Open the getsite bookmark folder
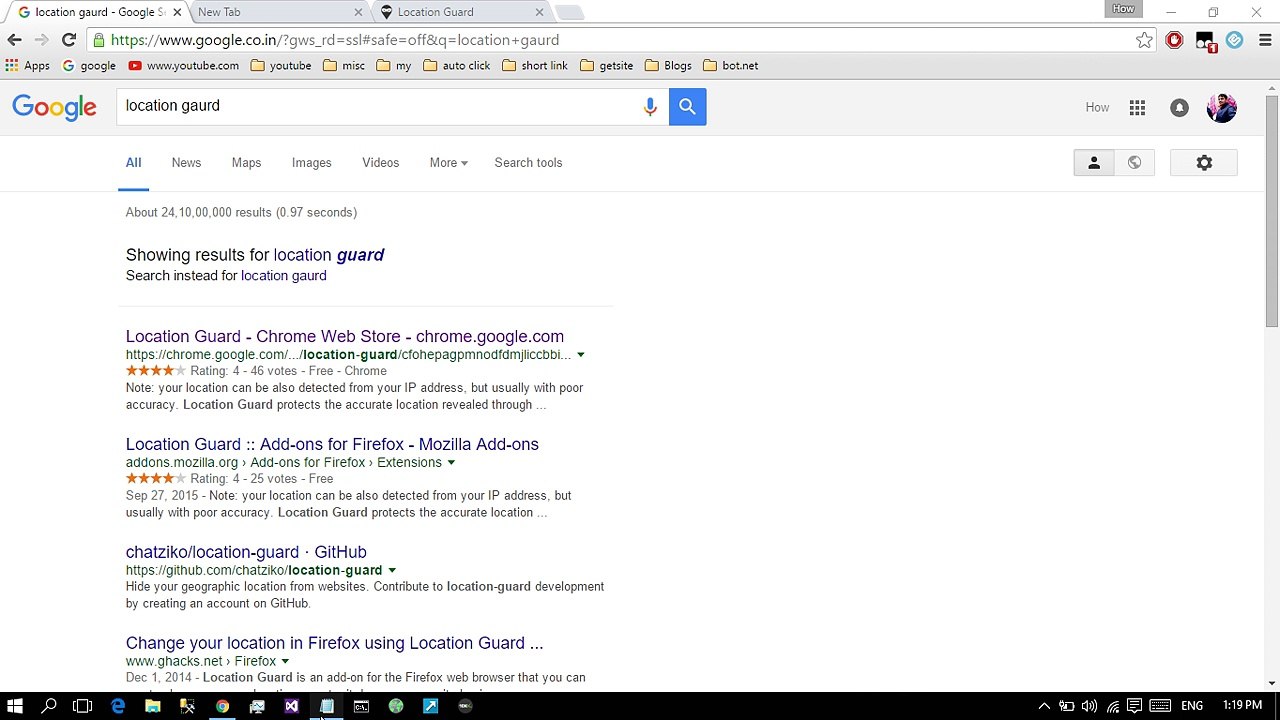 click(x=607, y=66)
